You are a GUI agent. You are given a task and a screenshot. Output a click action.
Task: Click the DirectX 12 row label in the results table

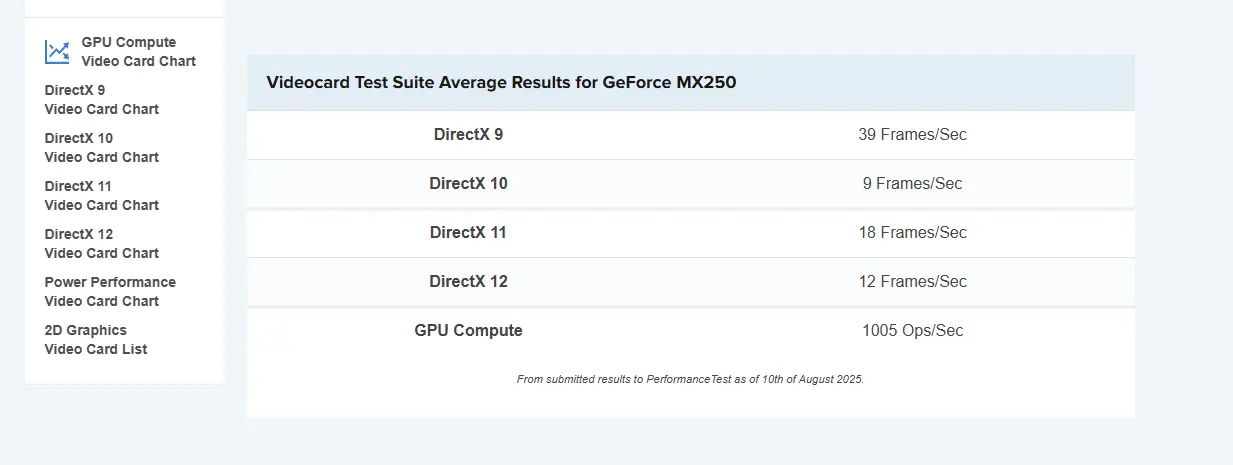[x=468, y=281]
